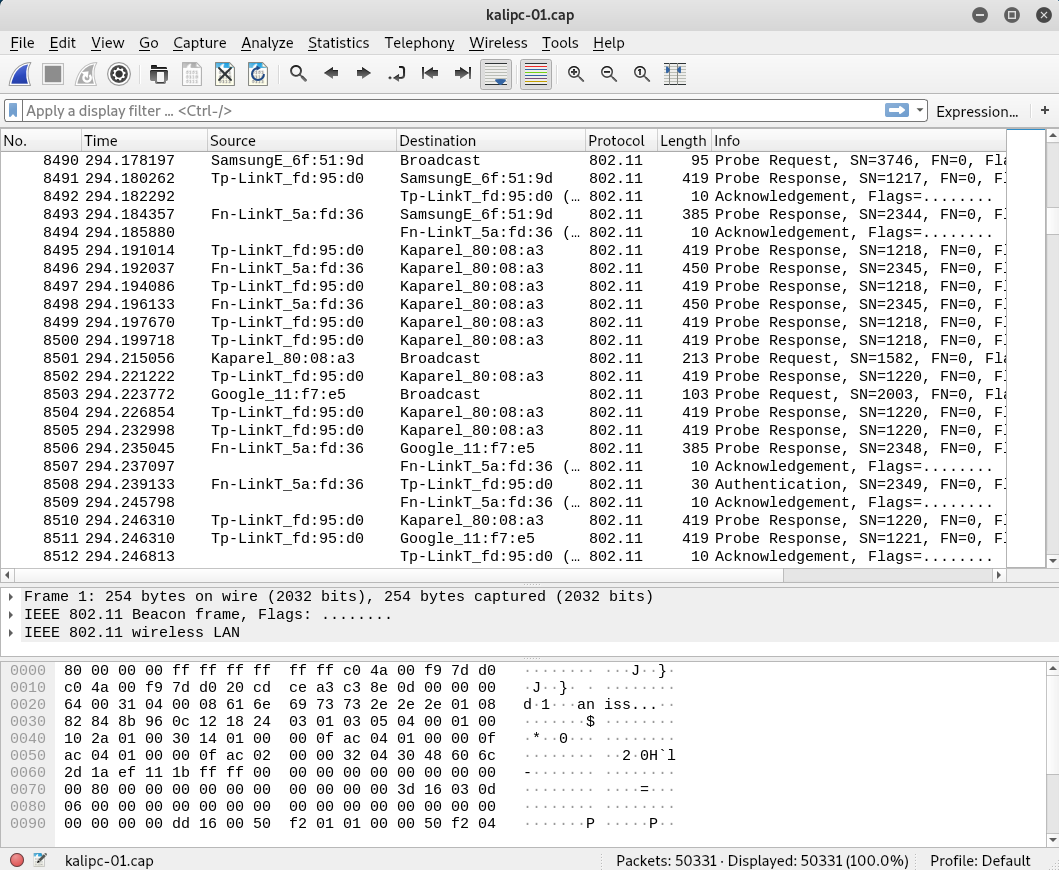Open the display filter history dropdown
Screen dimensions: 1059x870
pos(920,111)
